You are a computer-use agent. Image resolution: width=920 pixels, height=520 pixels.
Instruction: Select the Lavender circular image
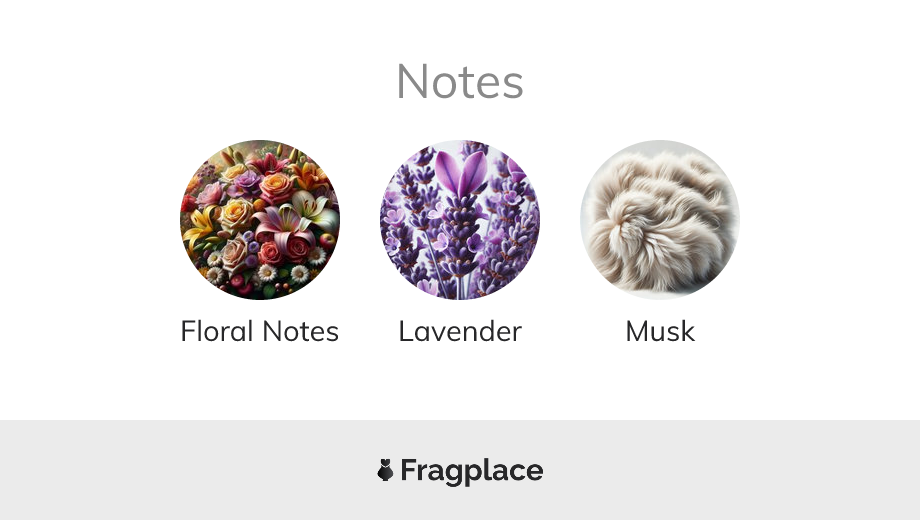(460, 220)
